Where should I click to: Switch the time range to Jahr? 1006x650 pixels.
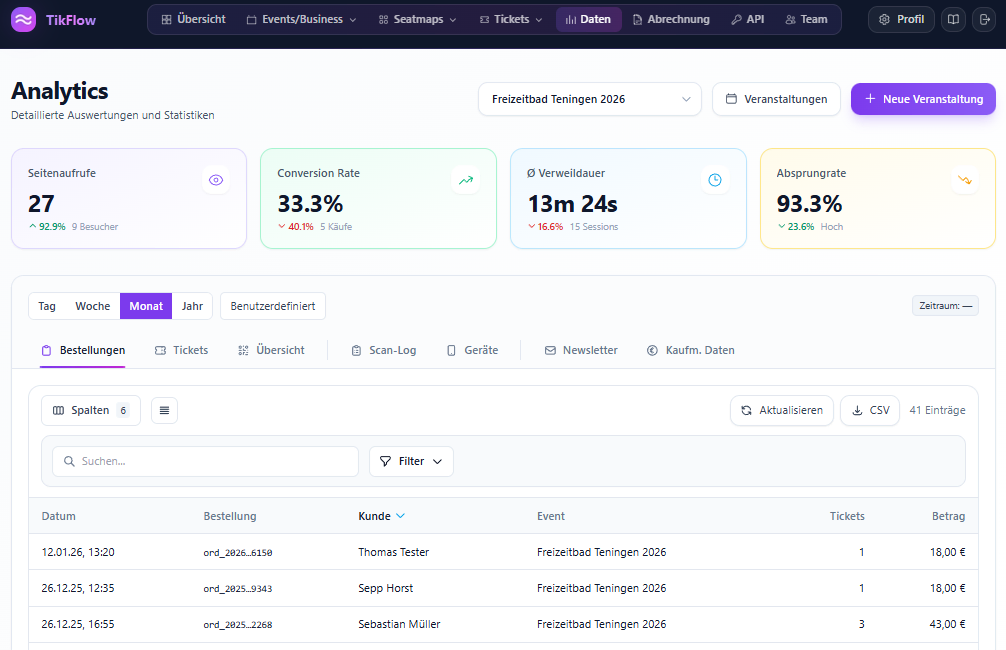[192, 306]
